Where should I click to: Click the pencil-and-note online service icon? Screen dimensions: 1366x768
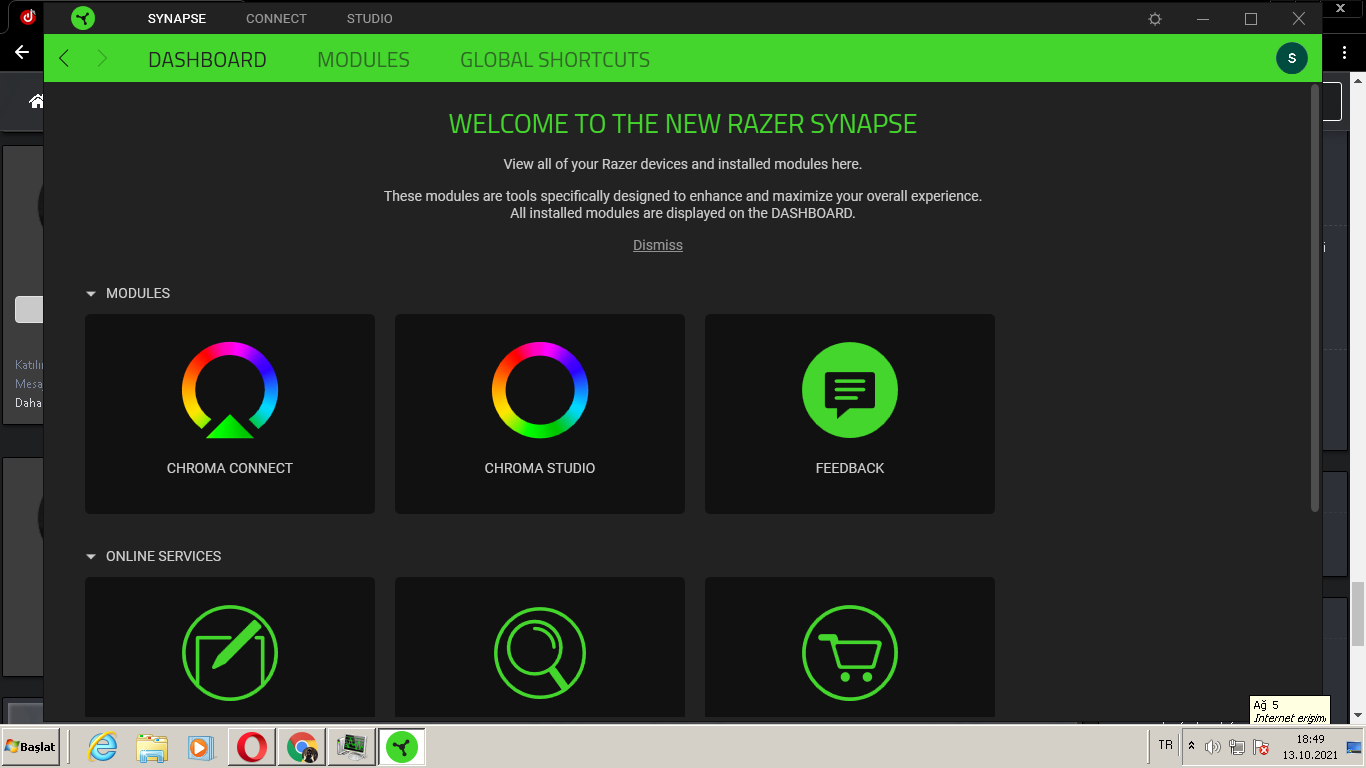[230, 653]
